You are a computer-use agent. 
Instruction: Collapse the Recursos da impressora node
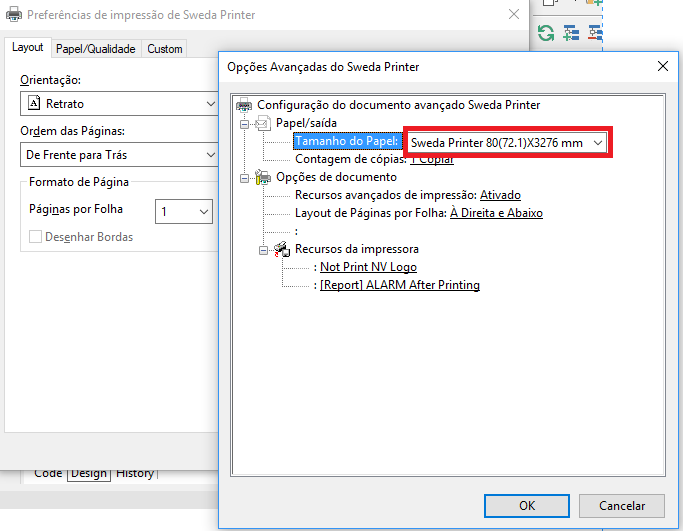(x=263, y=250)
